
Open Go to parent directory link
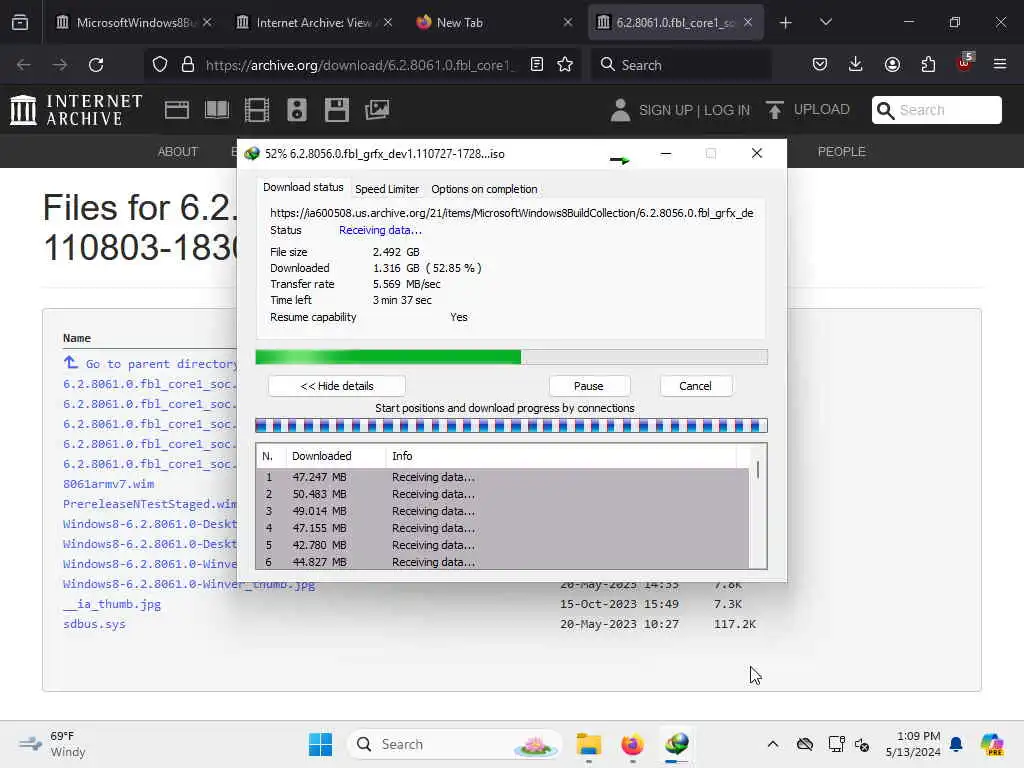pos(161,364)
